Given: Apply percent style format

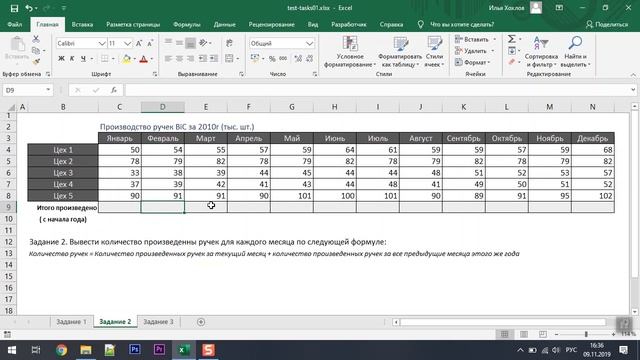Looking at the screenshot, I should point(272,59).
